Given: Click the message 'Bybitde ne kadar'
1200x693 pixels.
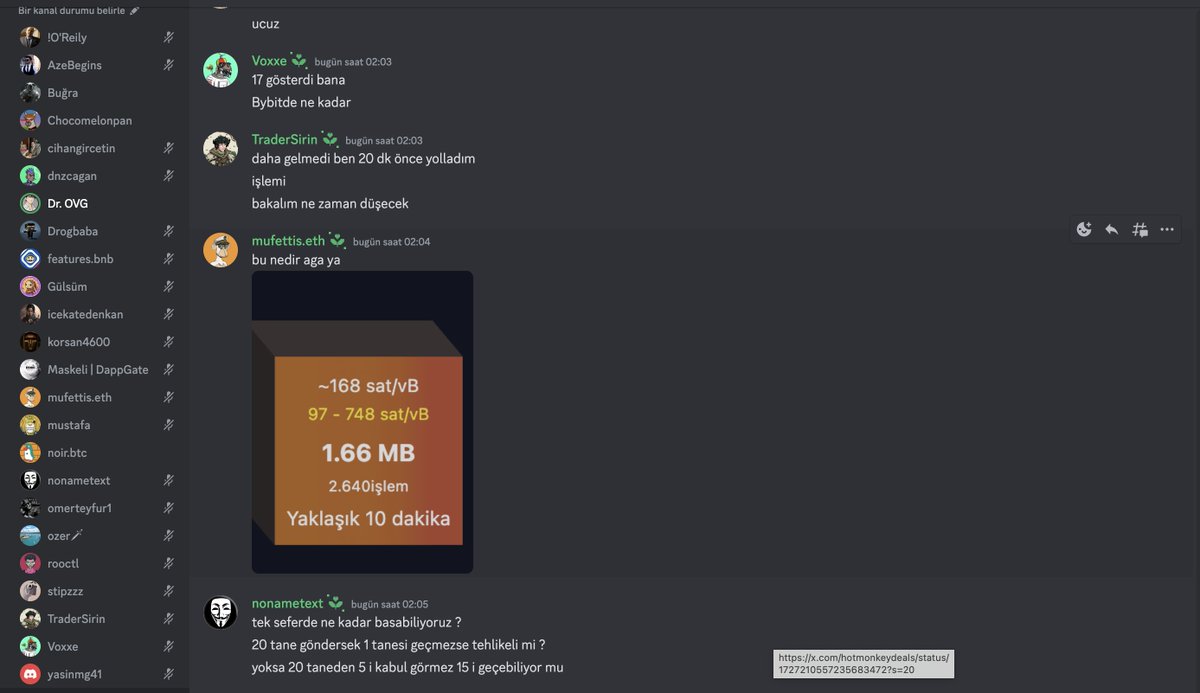Looking at the screenshot, I should click(x=301, y=102).
